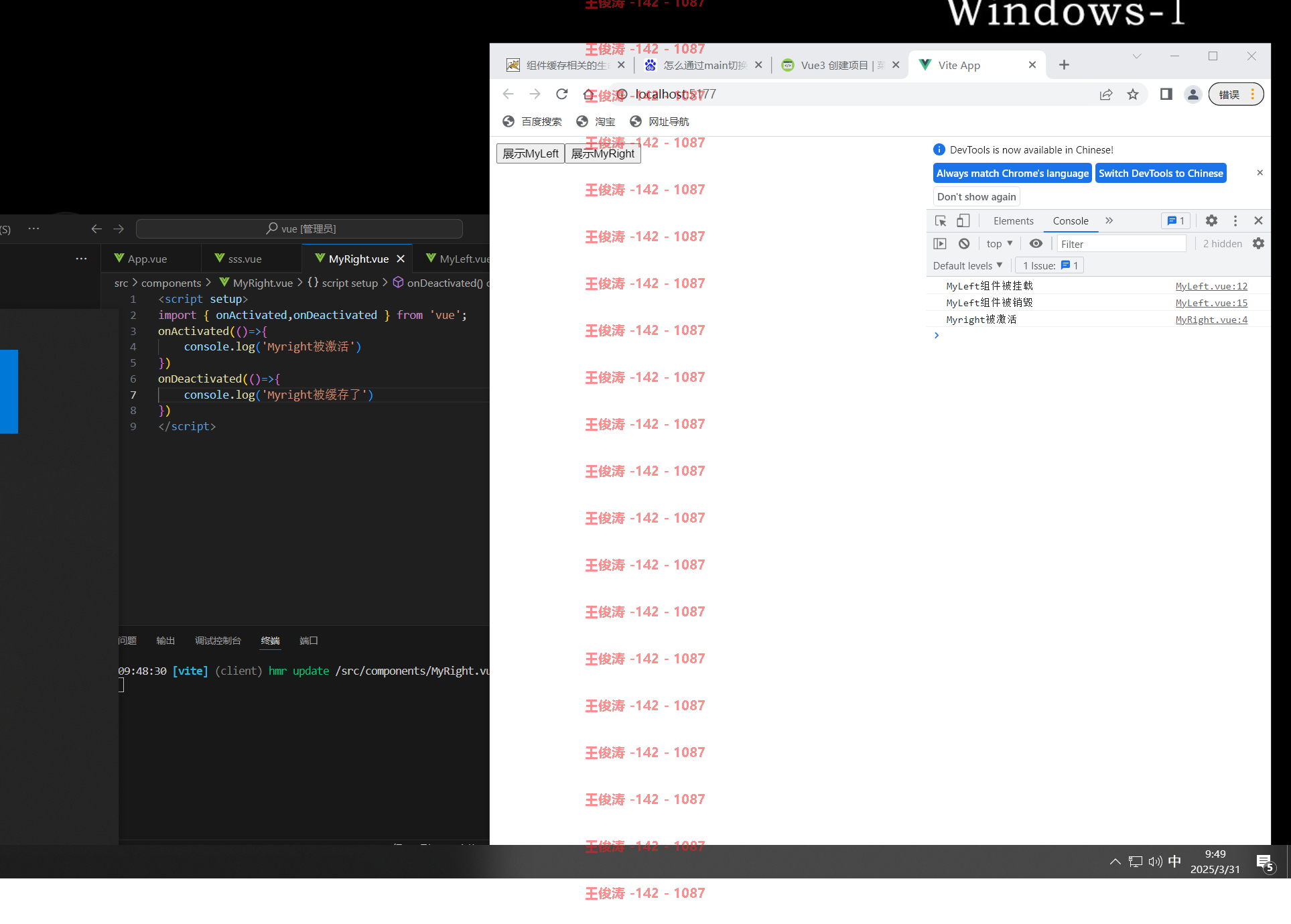Open Windows notification center icon
The width and height of the screenshot is (1291, 924).
tap(1264, 862)
